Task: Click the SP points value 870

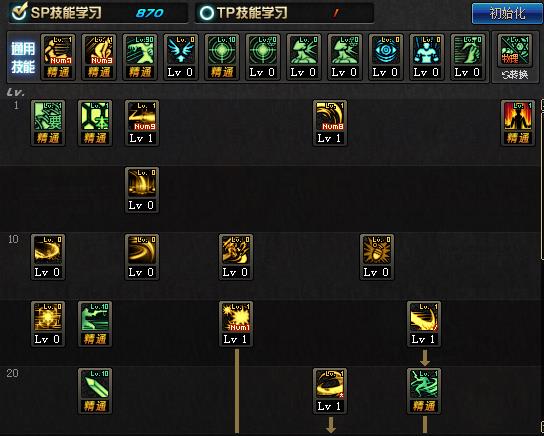Action: tap(150, 13)
